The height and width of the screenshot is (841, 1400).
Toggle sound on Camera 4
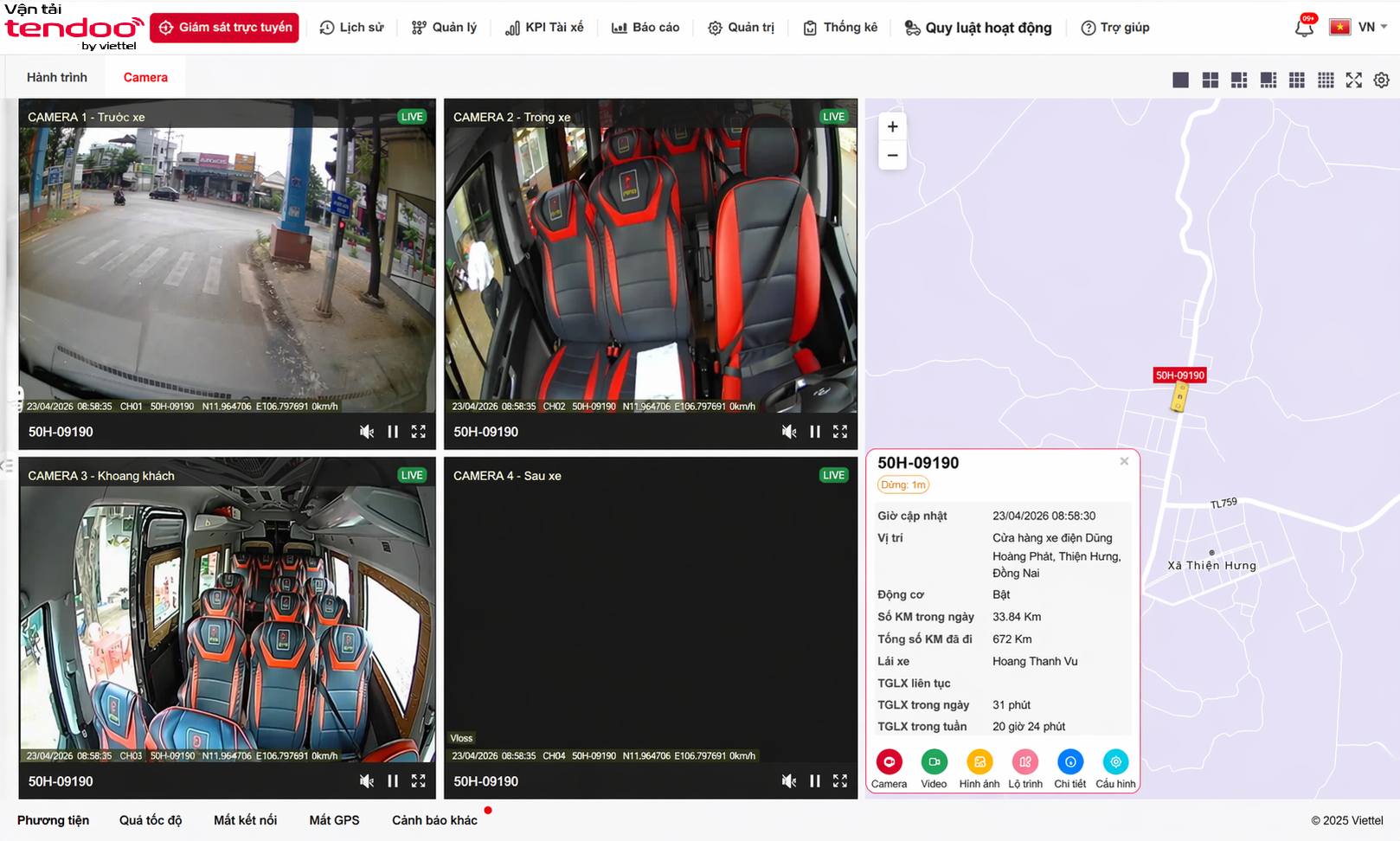coord(789,781)
